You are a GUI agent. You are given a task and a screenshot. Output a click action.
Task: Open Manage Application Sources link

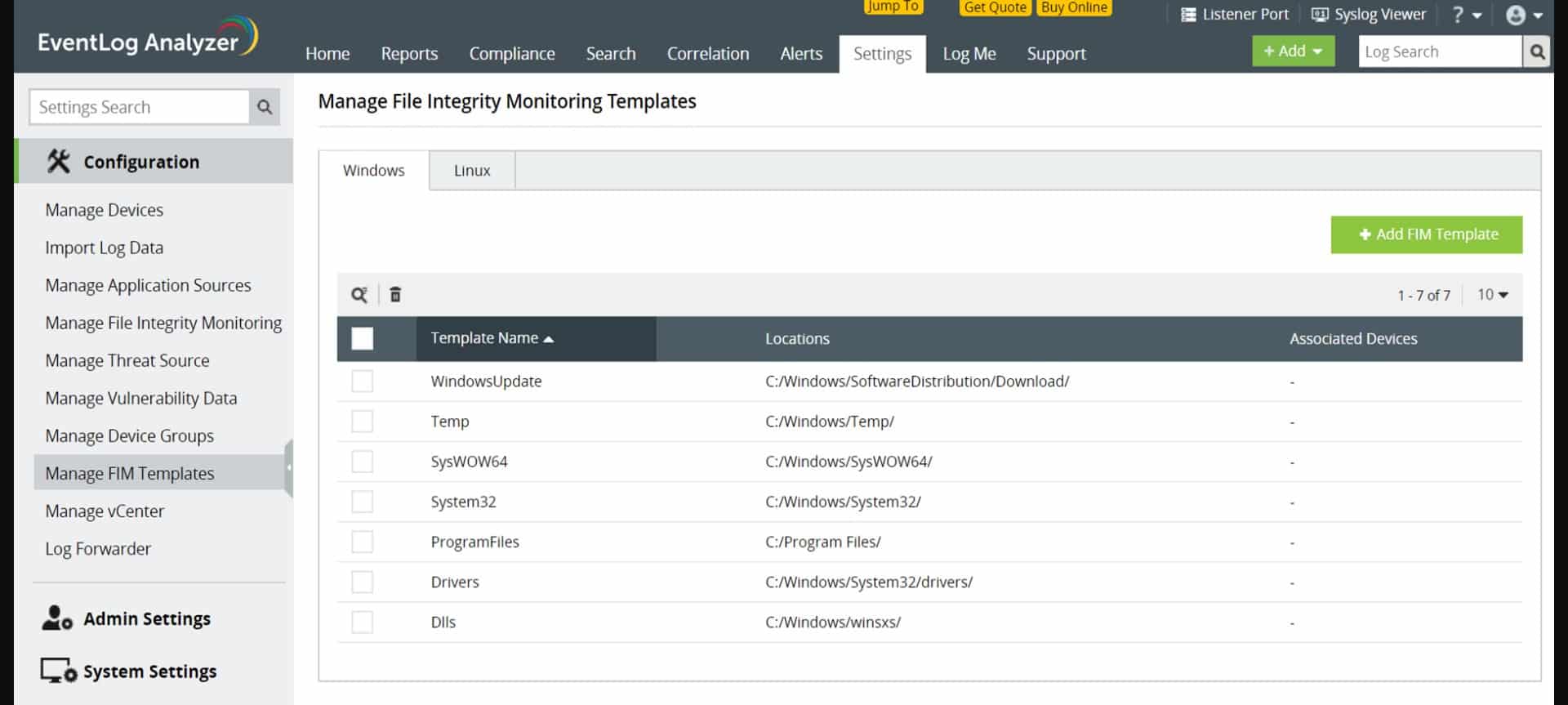[148, 285]
